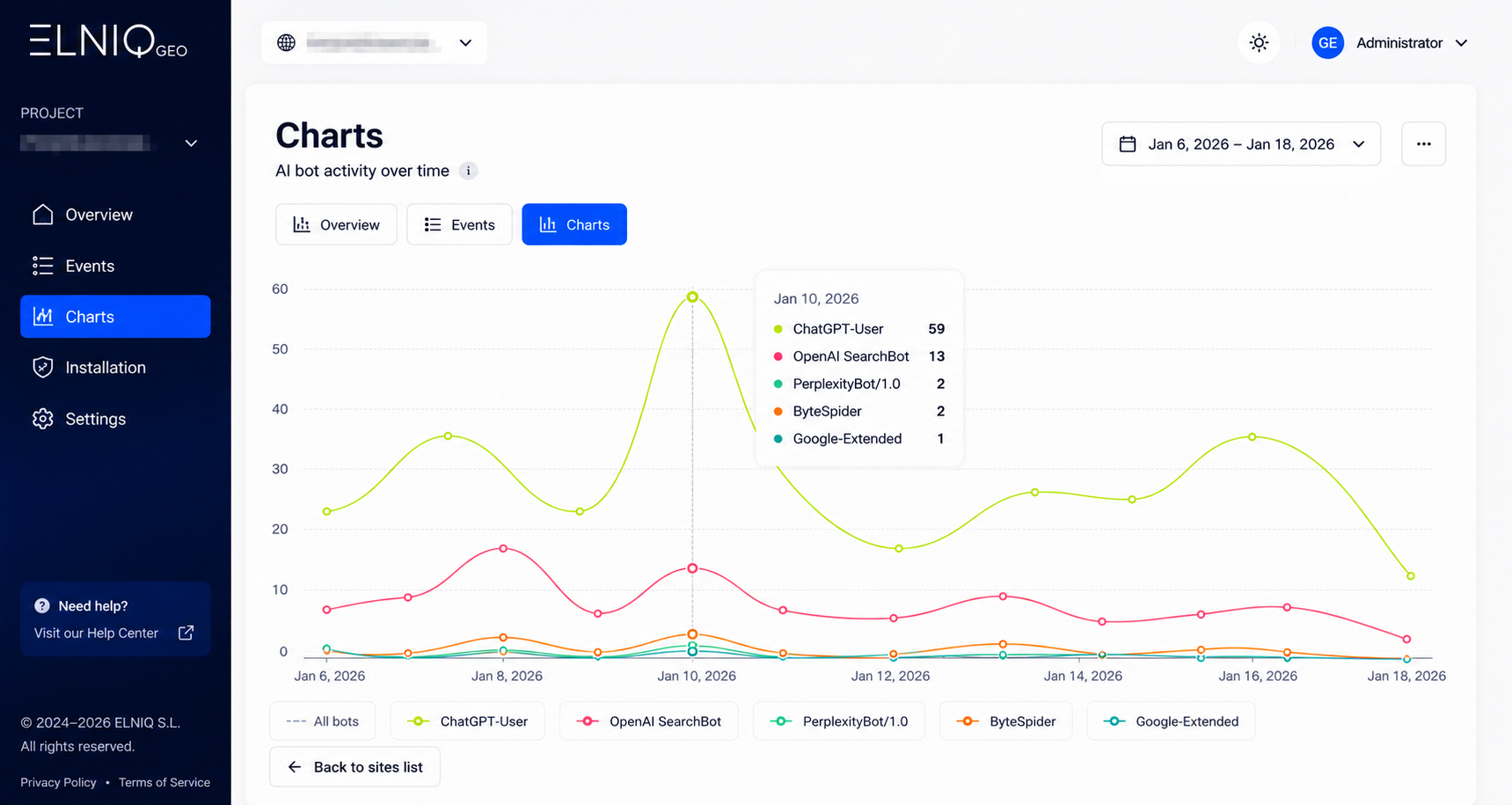The width and height of the screenshot is (1512, 805).
Task: Click the Settings gear icon
Action: [x=42, y=419]
